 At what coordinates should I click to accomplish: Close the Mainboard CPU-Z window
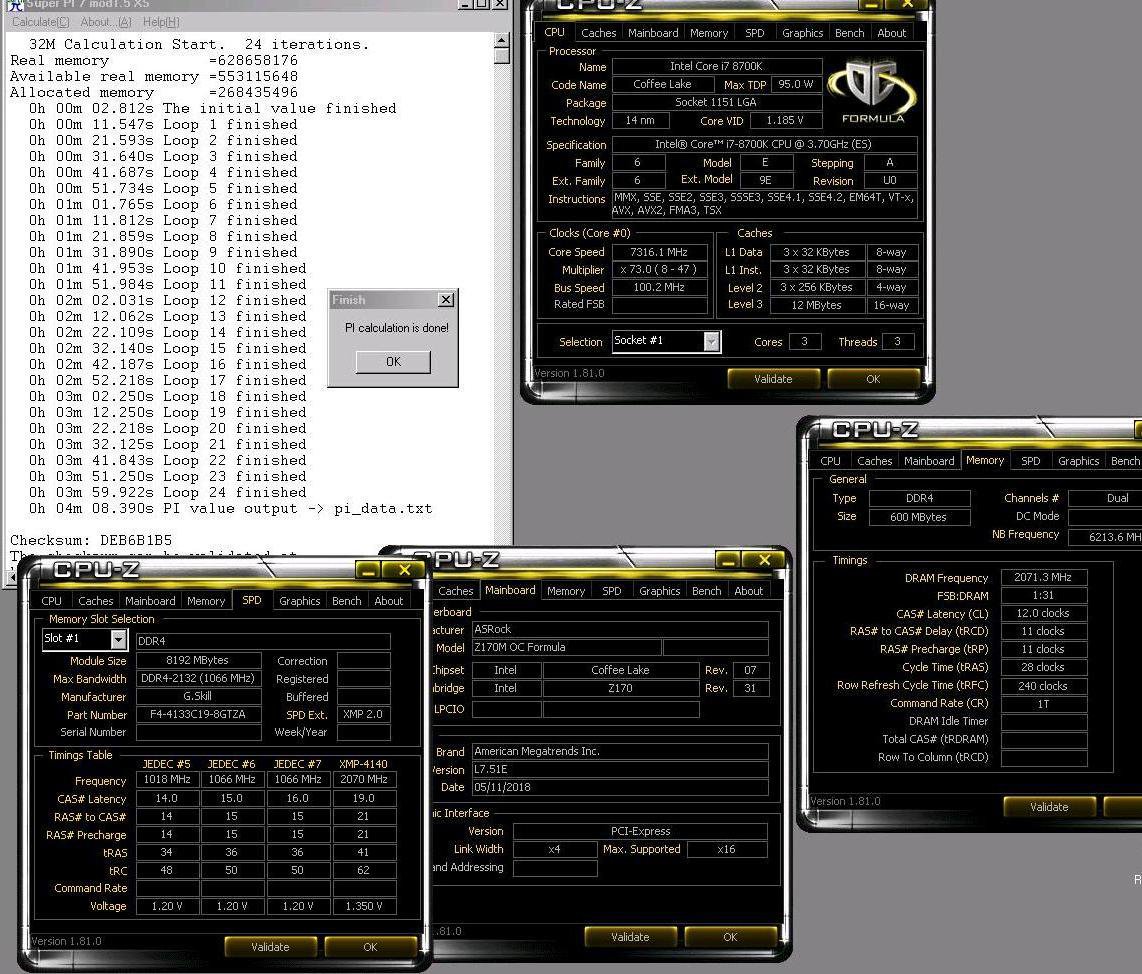[x=764, y=559]
